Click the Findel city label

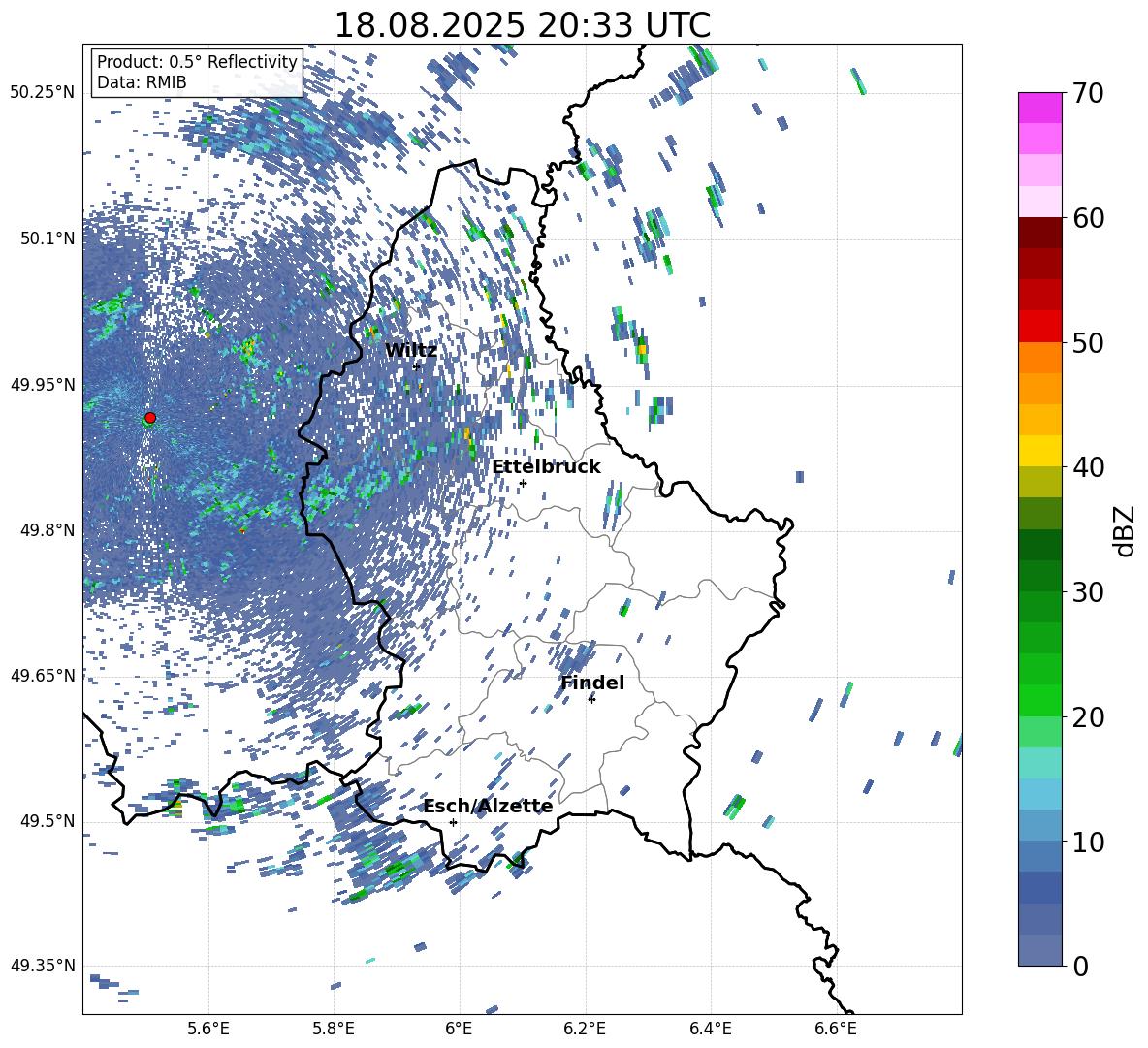[592, 683]
